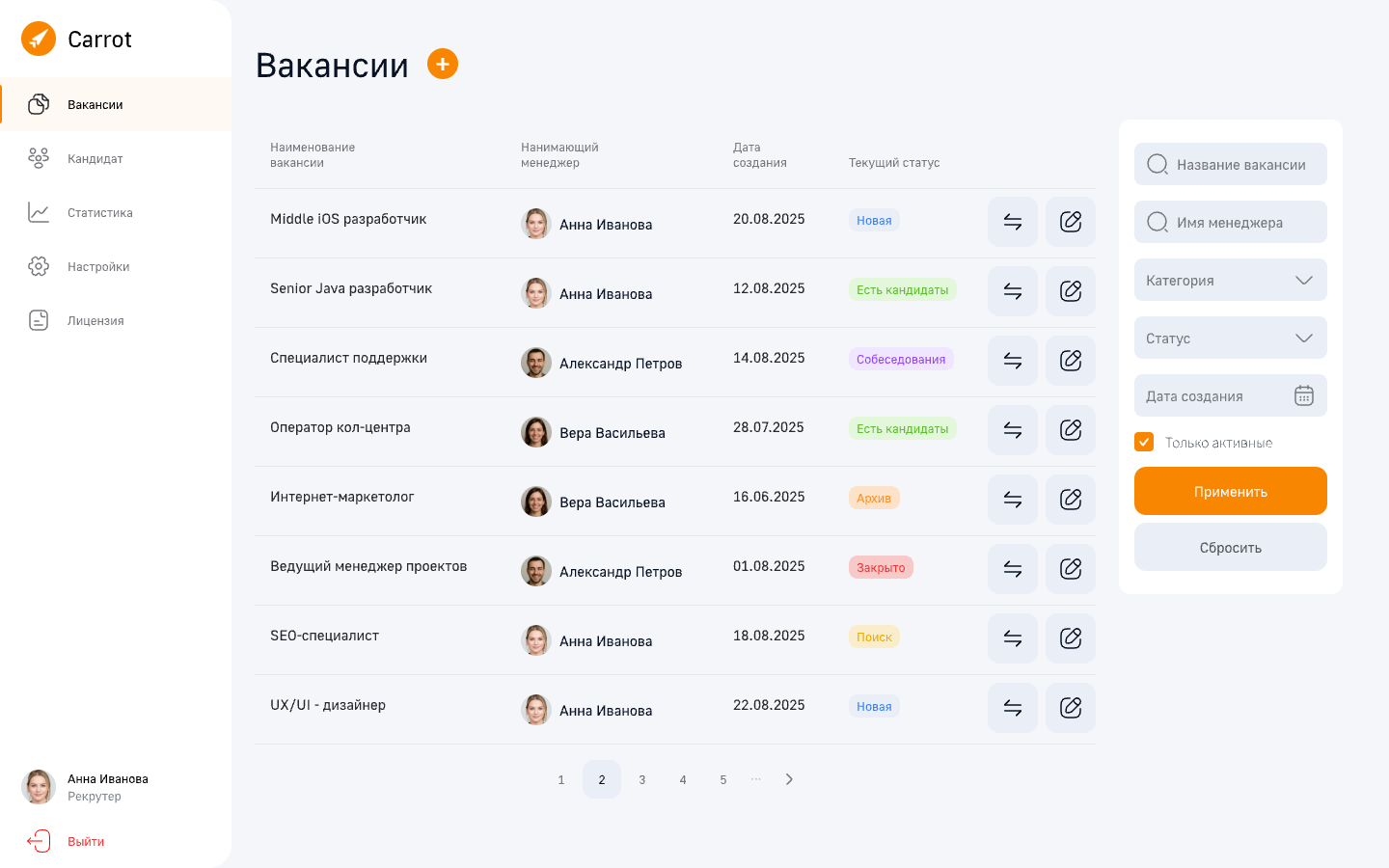Click the Выйти logout icon
Viewport: 1389px width, 868px height.
(39, 841)
